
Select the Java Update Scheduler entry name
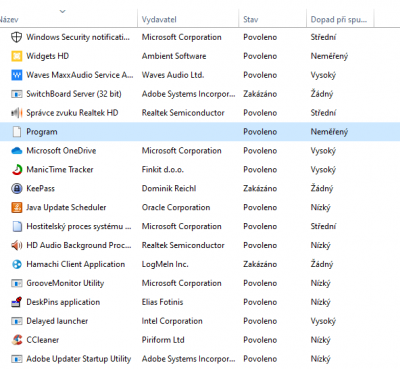pyautogui.click(x=66, y=207)
